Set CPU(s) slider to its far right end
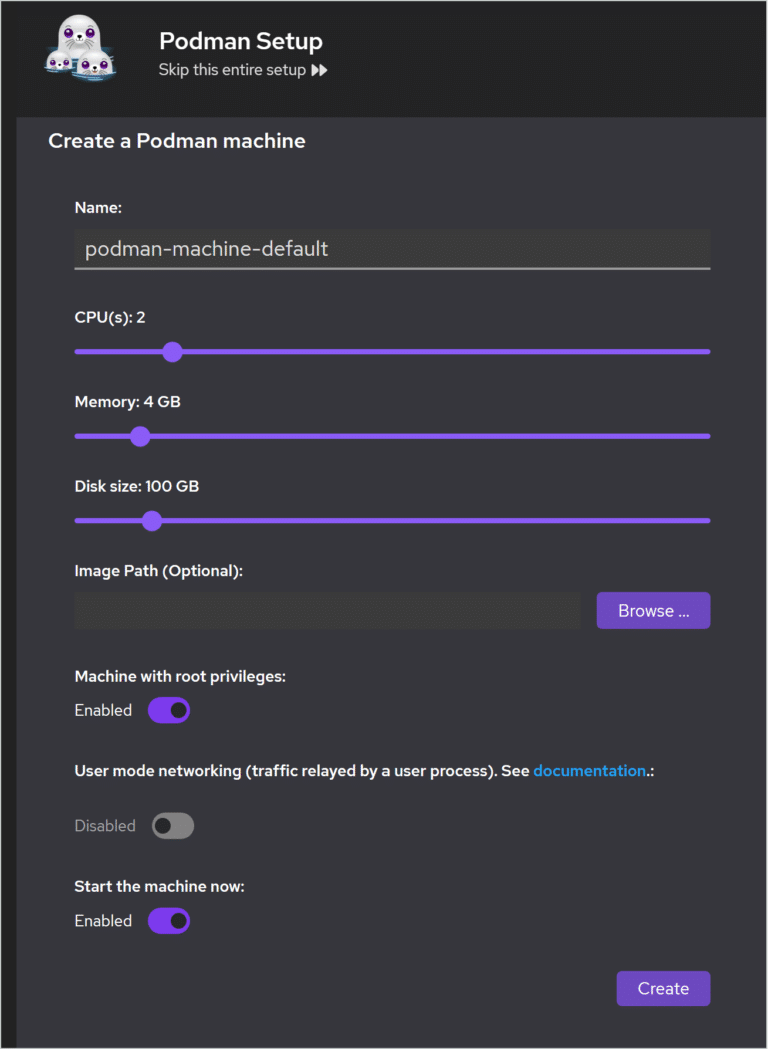The height and width of the screenshot is (1049, 768). click(707, 352)
